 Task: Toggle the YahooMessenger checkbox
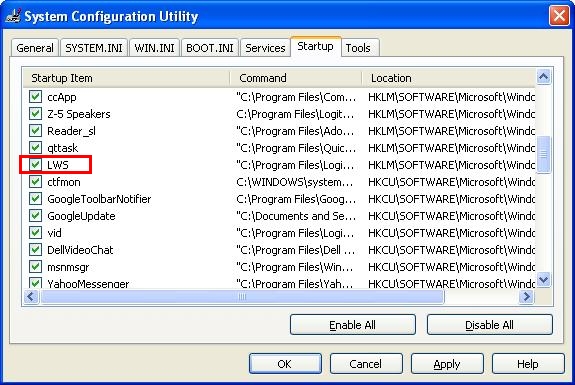point(35,283)
